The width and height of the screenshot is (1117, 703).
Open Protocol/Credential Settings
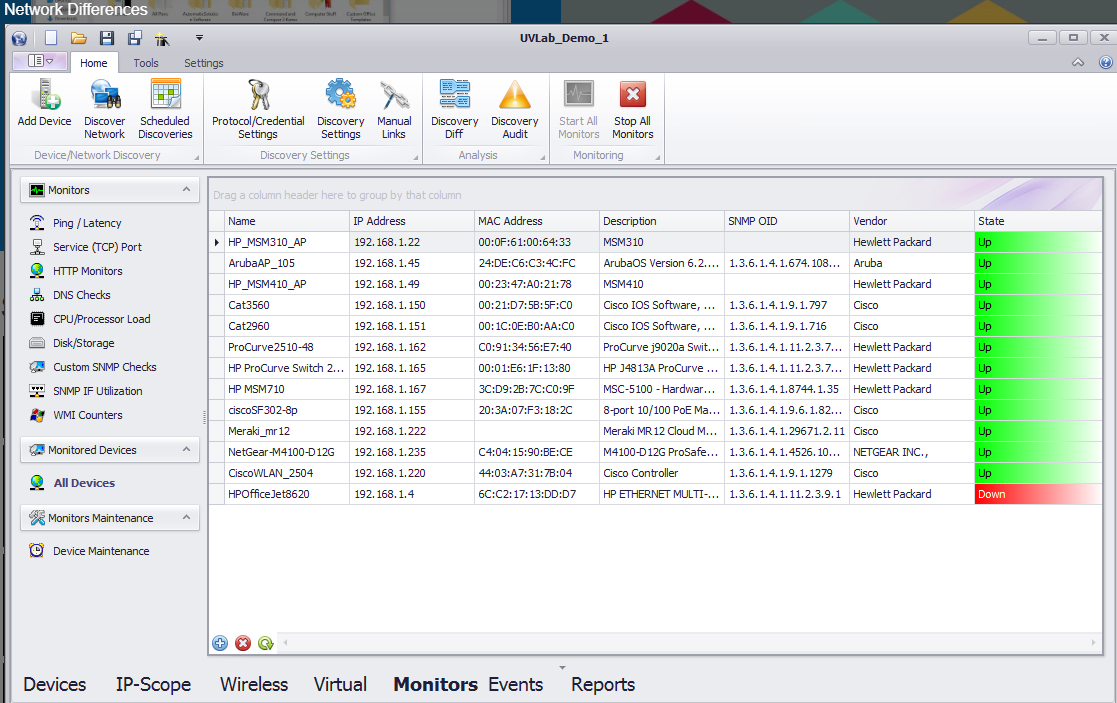pyautogui.click(x=258, y=108)
